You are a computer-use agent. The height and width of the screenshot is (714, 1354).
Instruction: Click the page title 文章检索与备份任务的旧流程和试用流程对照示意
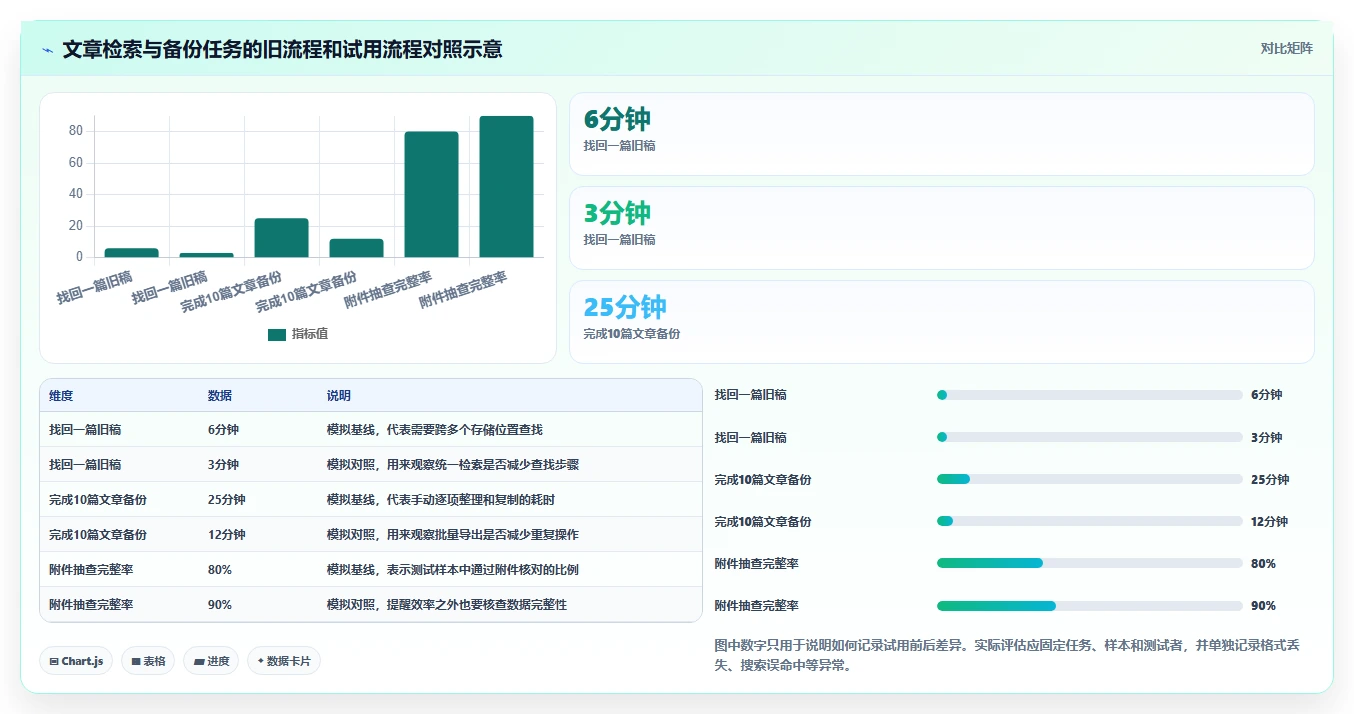(x=282, y=49)
